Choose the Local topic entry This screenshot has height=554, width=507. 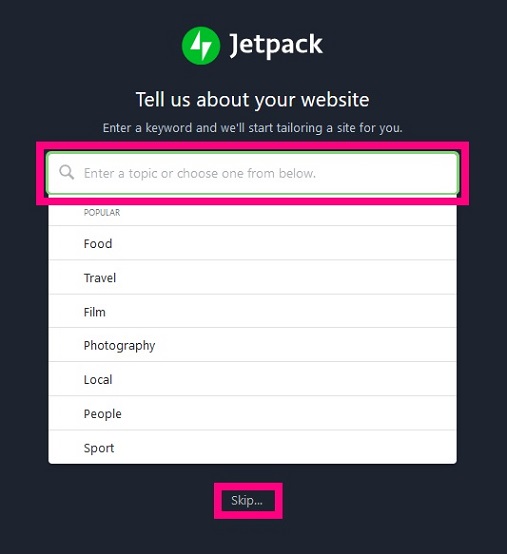(x=253, y=379)
